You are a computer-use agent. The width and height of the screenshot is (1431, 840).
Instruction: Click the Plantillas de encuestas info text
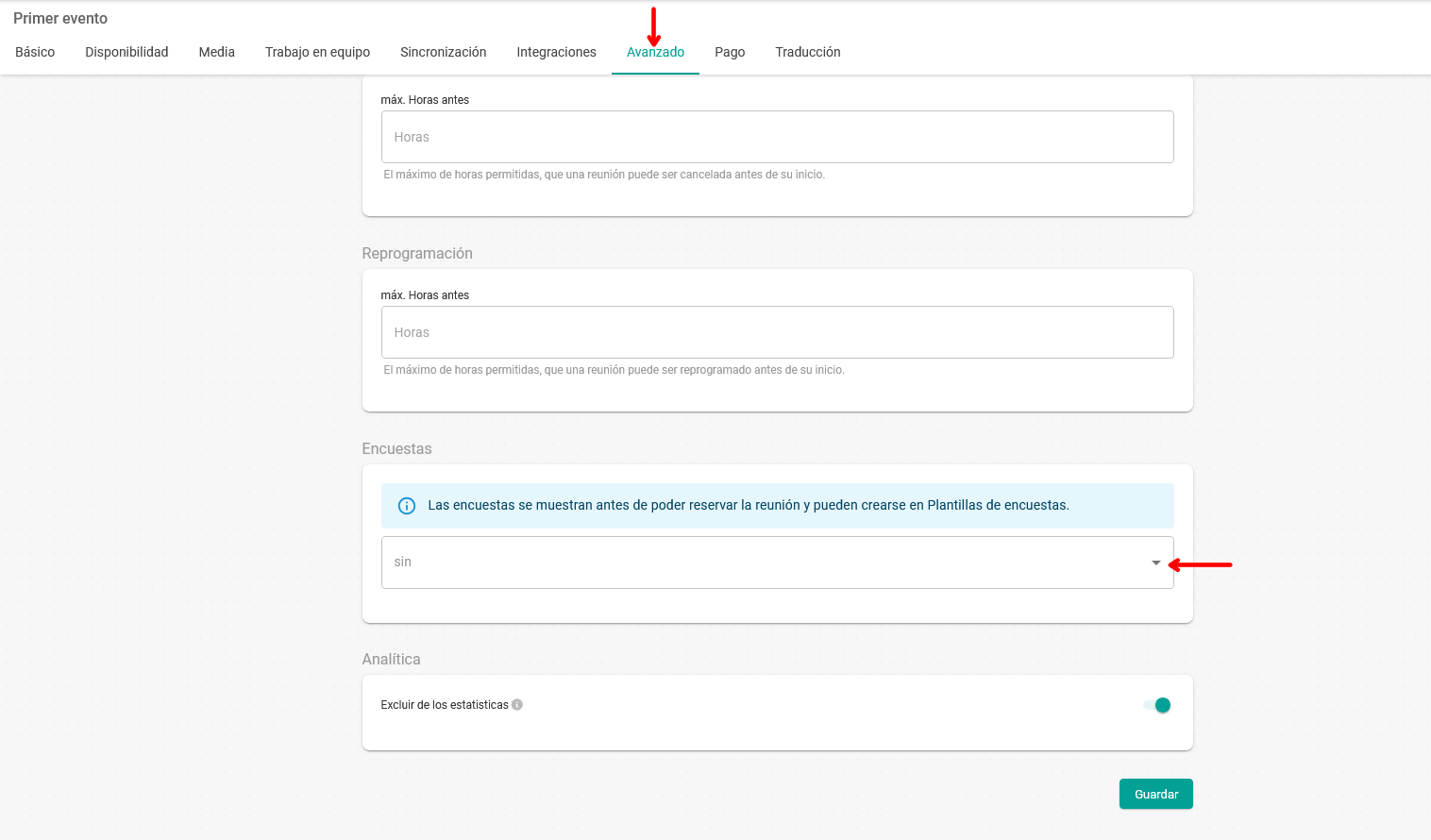(749, 505)
